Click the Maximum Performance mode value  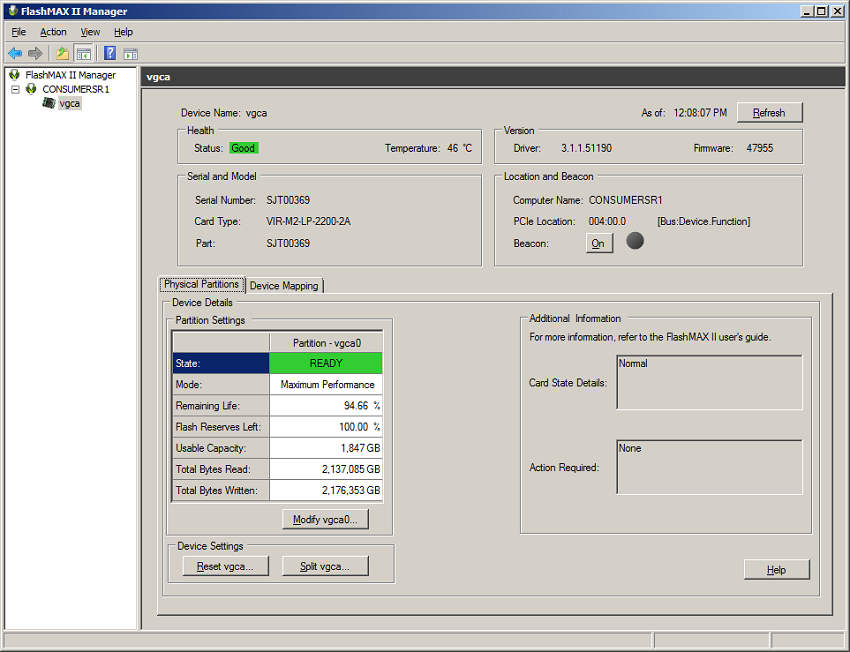click(327, 384)
